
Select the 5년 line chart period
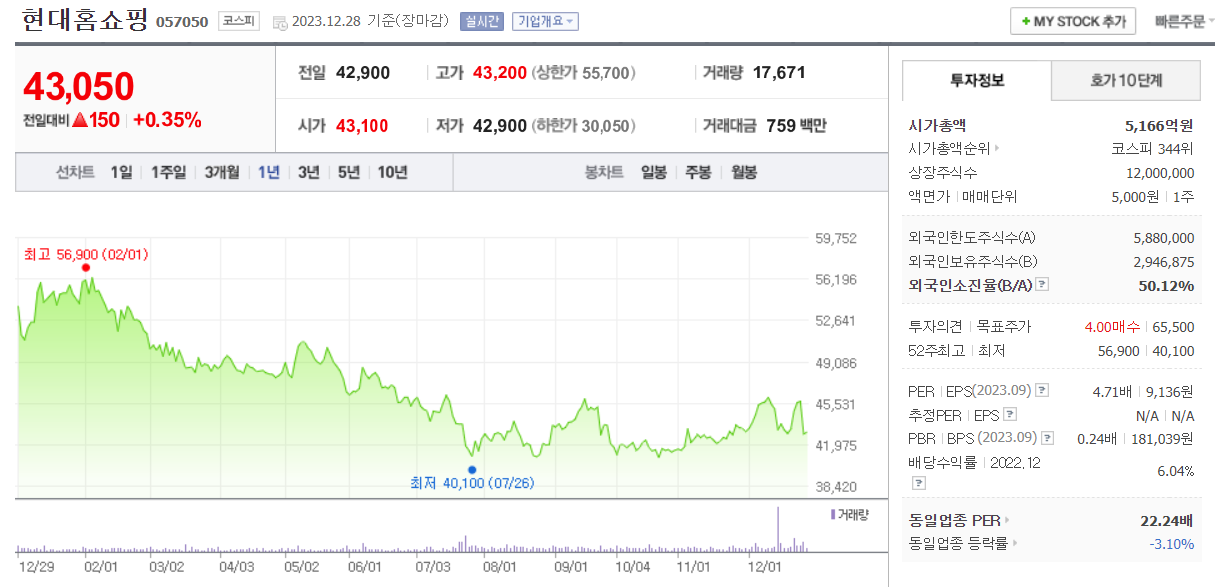click(x=349, y=172)
